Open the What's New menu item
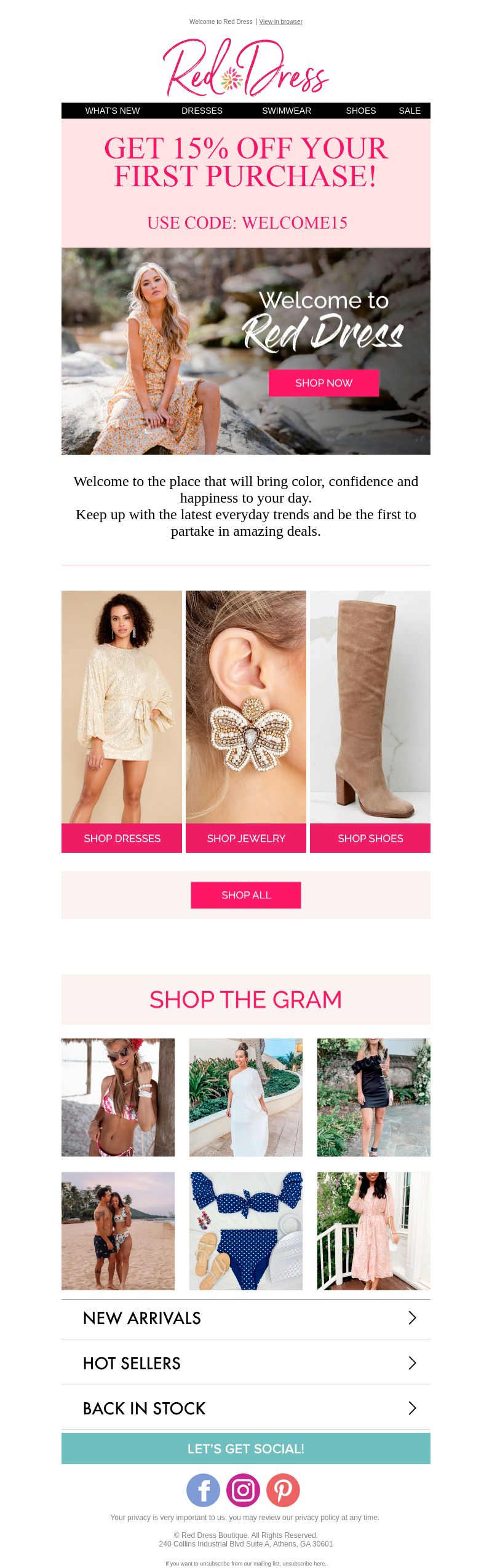Viewport: 492px width, 1568px height. click(113, 111)
